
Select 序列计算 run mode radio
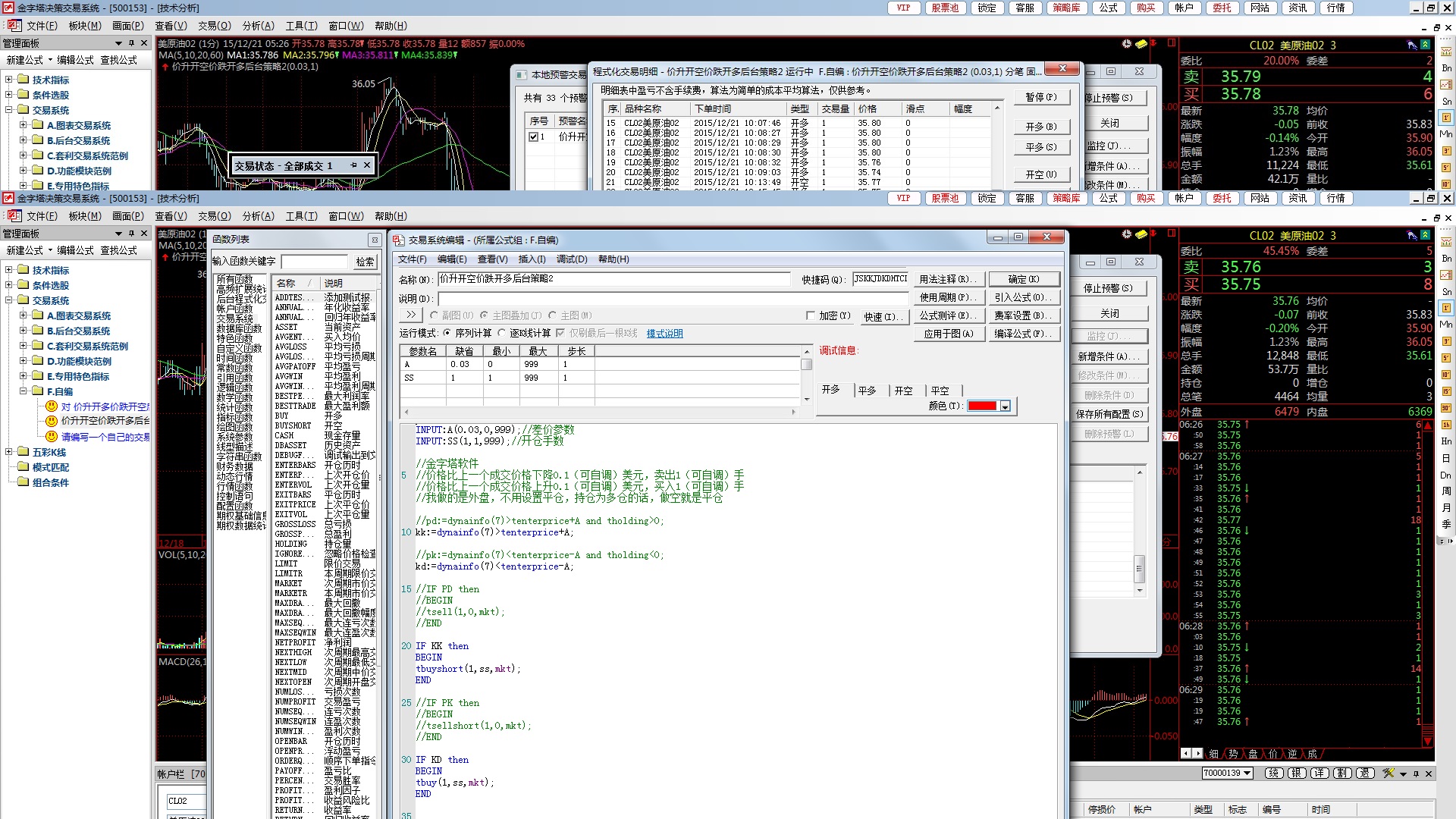[447, 333]
